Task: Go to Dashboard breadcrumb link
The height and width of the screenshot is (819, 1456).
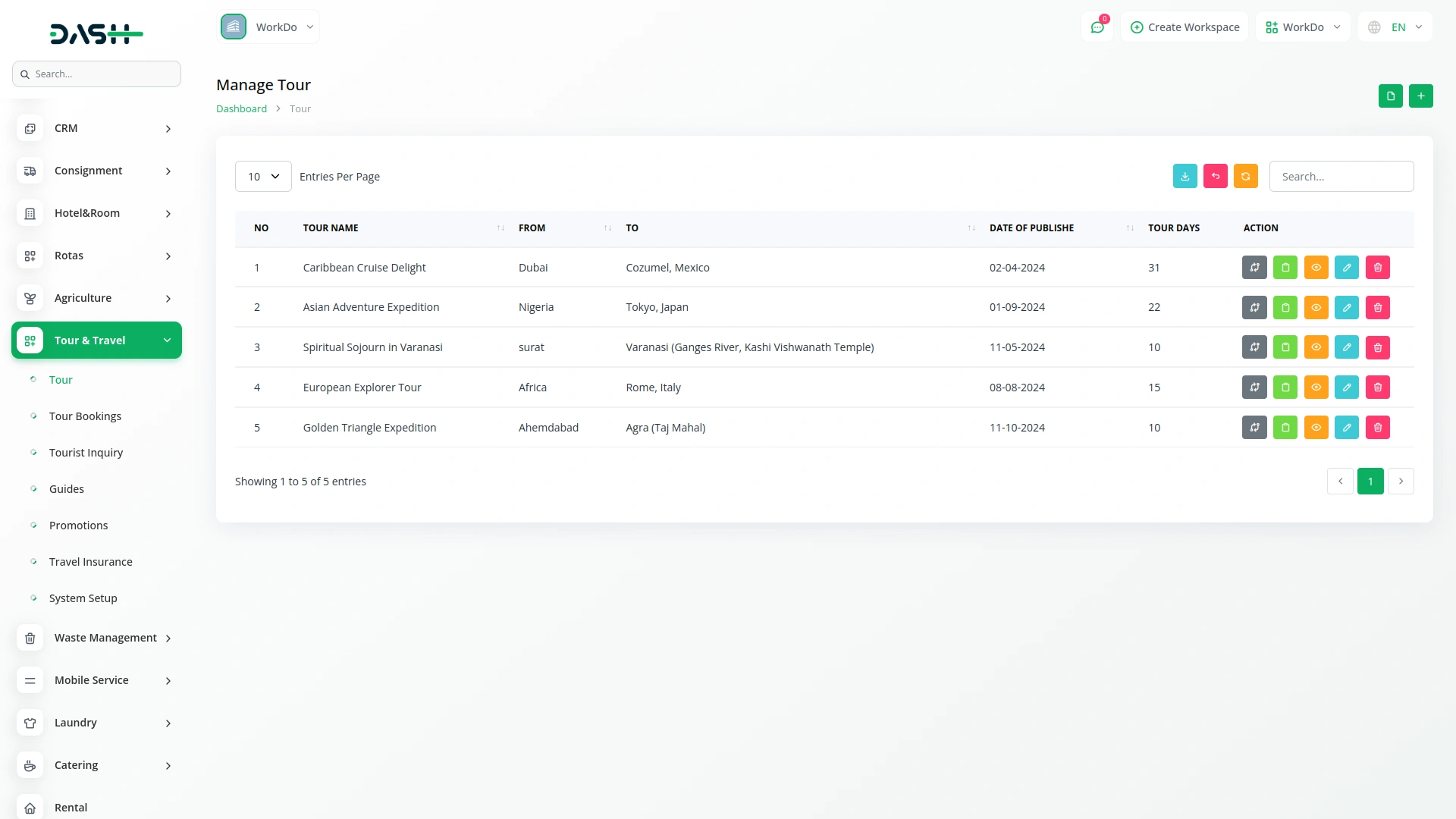Action: pos(241,108)
